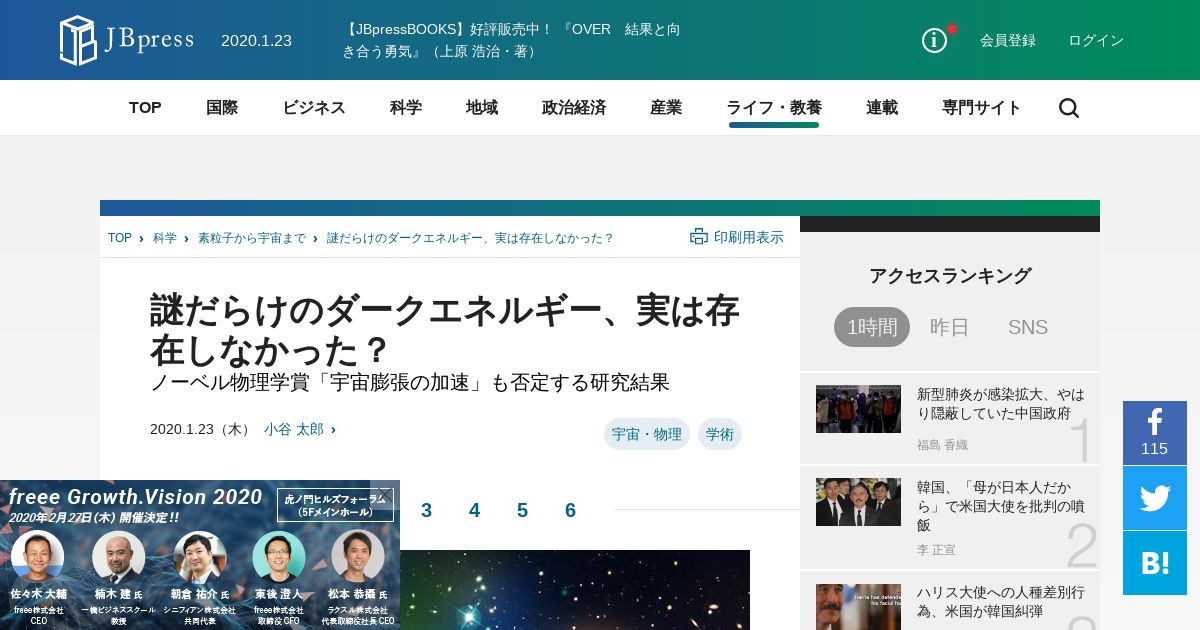Click the article headline 謎だらけのダークエネルギー

(445, 330)
